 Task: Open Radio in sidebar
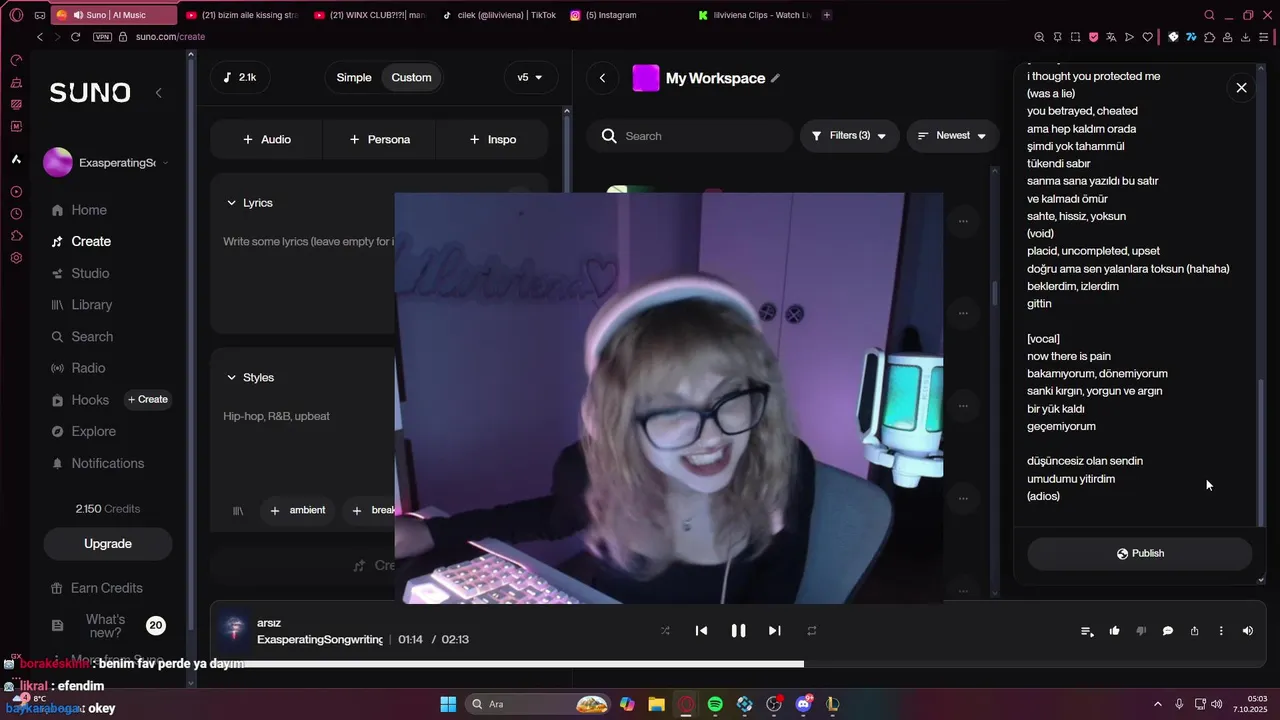[x=79, y=368]
